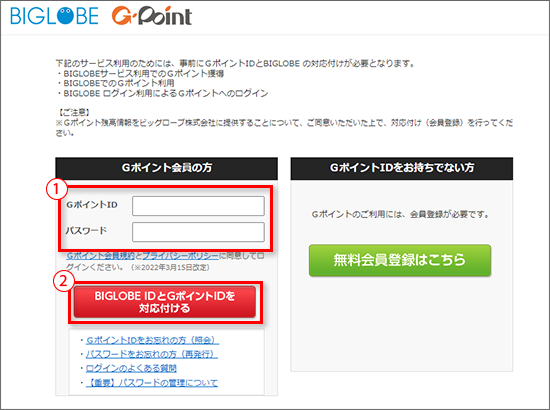This screenshot has width=550, height=410.
Task: Select the Gポイント会員の方 header
Action: point(167,168)
